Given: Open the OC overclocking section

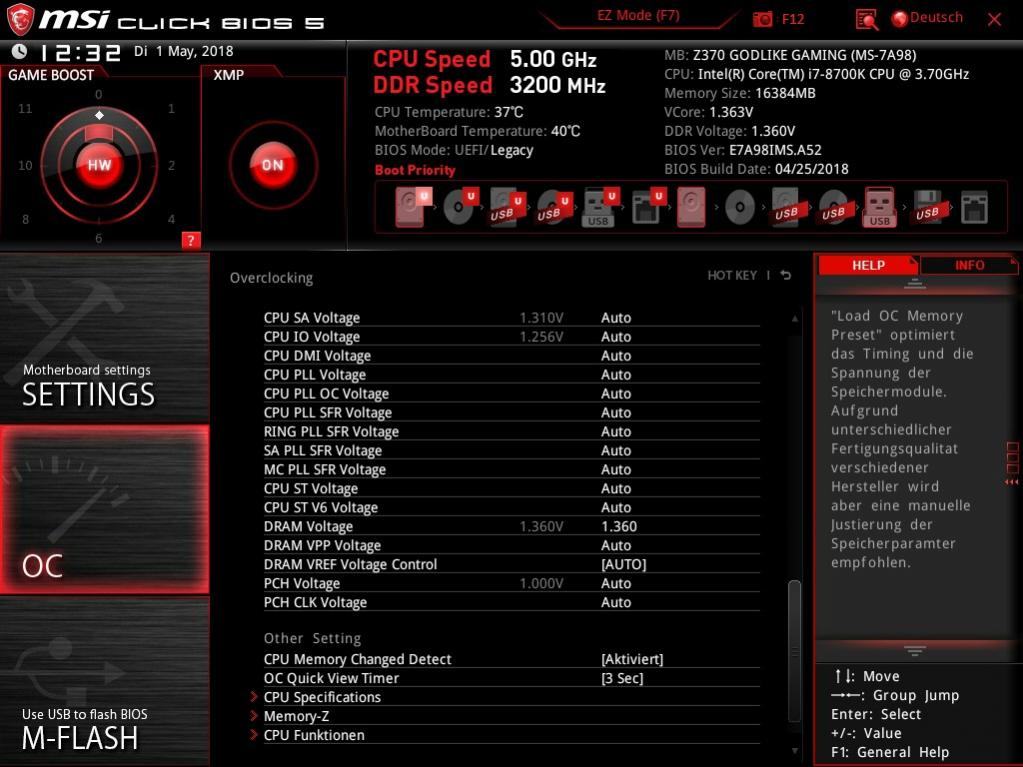Looking at the screenshot, I should click(104, 510).
